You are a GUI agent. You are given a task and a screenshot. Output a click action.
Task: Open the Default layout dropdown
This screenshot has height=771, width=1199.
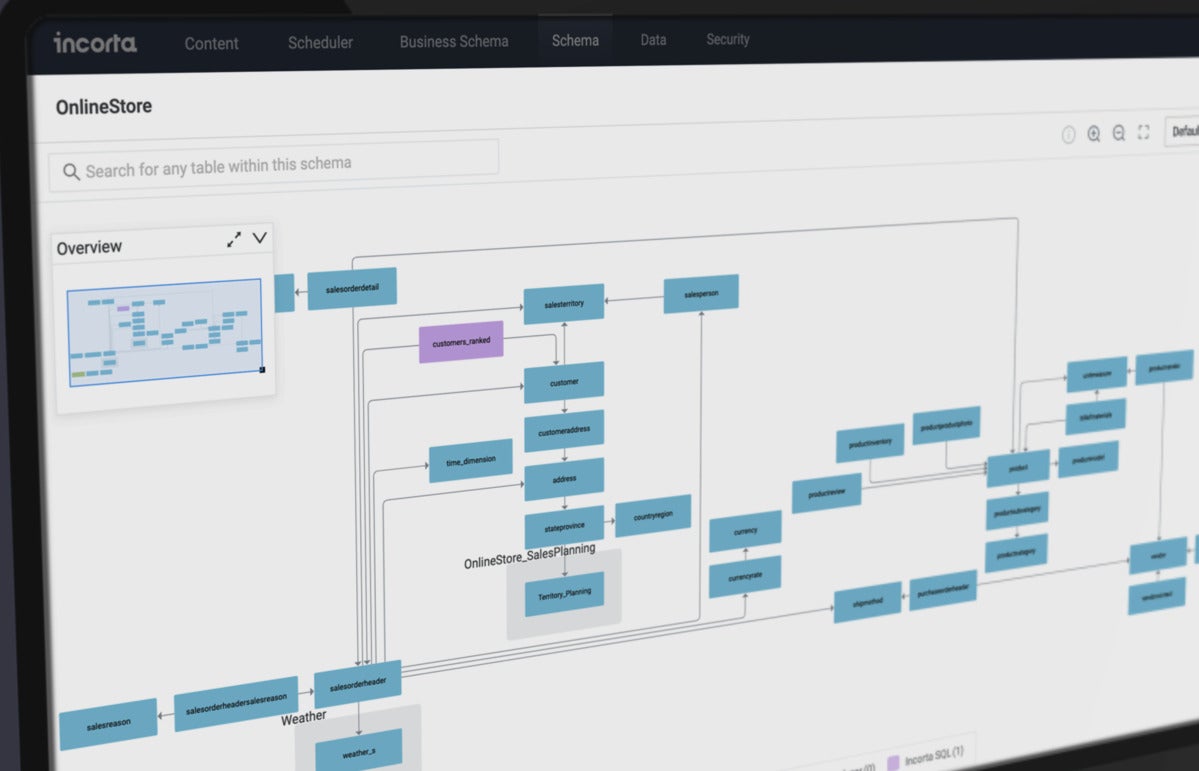click(1182, 132)
